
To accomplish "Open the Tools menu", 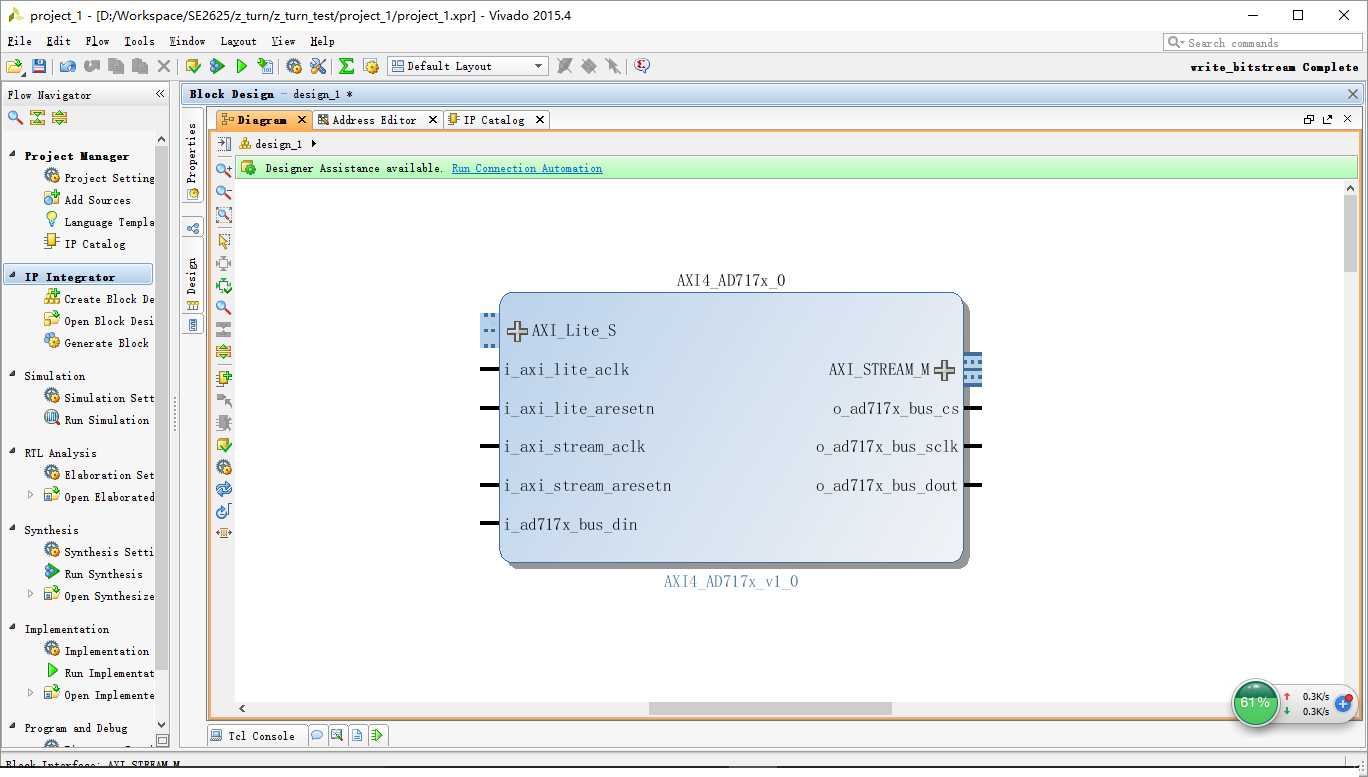I will pyautogui.click(x=139, y=41).
